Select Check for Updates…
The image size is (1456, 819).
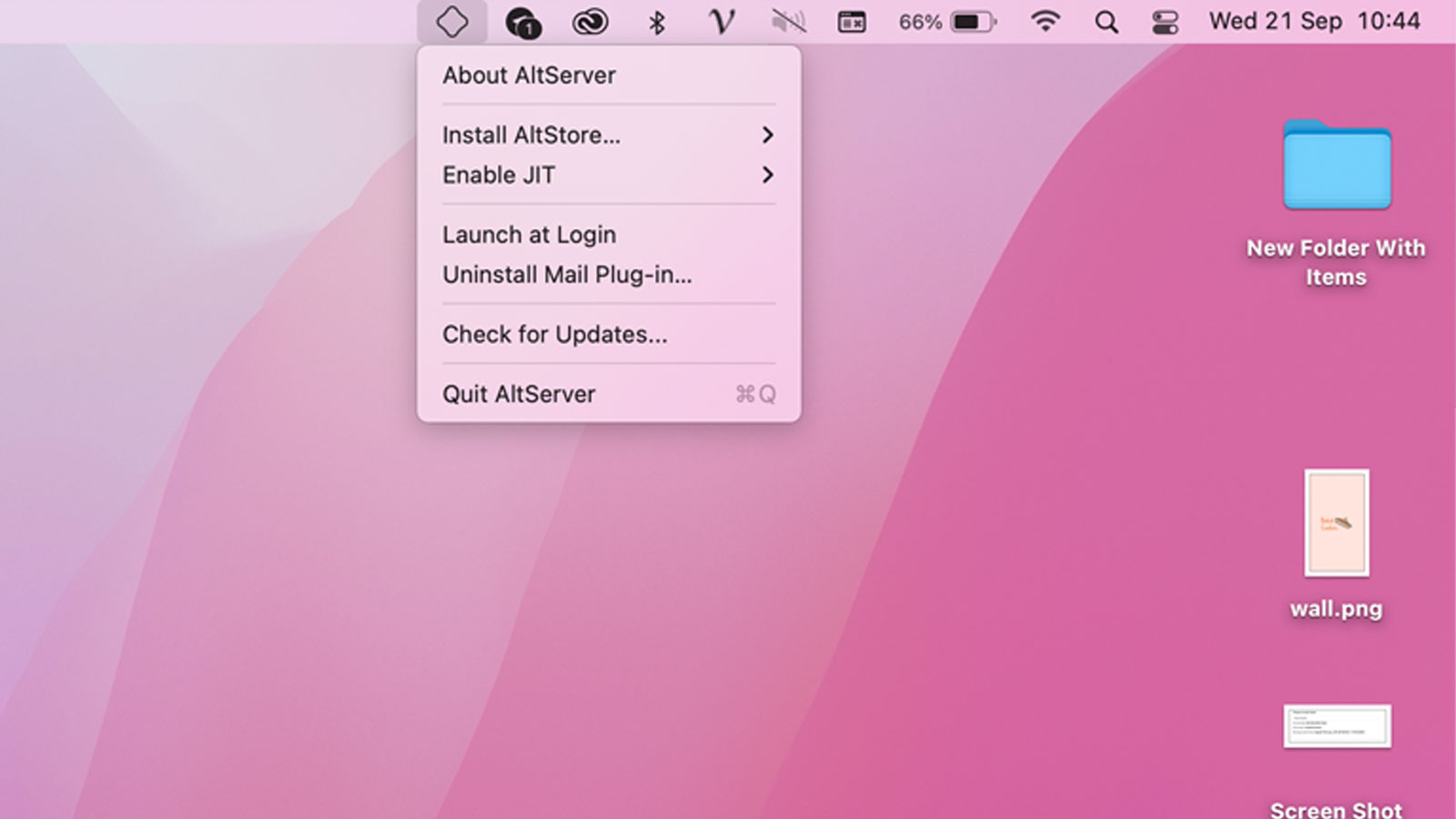[609, 335]
